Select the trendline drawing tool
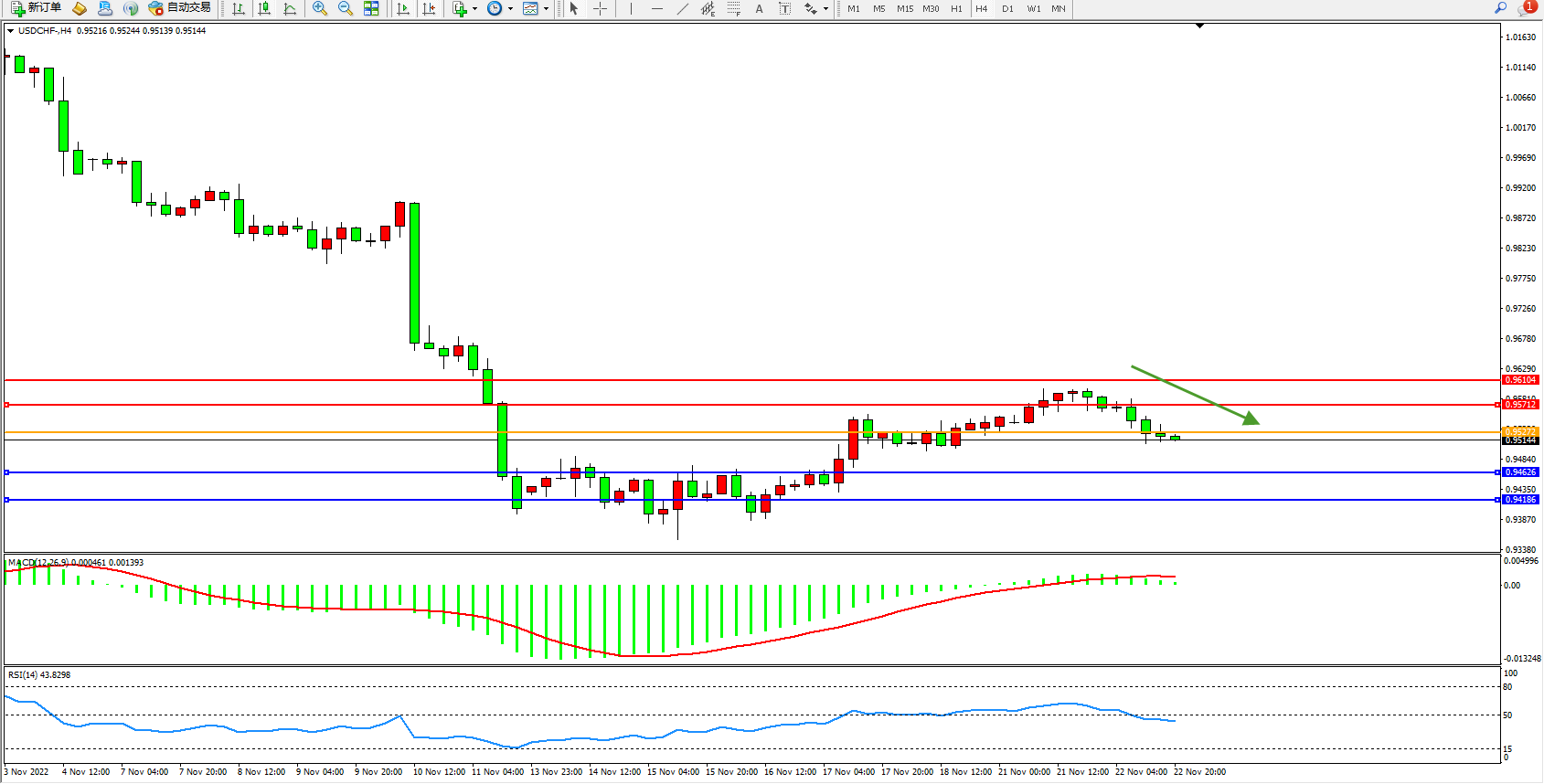Image resolution: width=1544 pixels, height=784 pixels. pos(682,8)
